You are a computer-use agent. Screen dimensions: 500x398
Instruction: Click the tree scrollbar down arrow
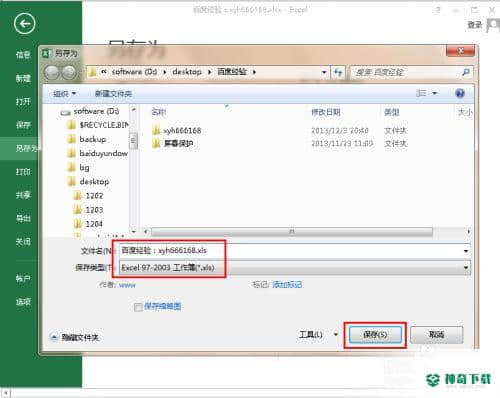[x=134, y=231]
